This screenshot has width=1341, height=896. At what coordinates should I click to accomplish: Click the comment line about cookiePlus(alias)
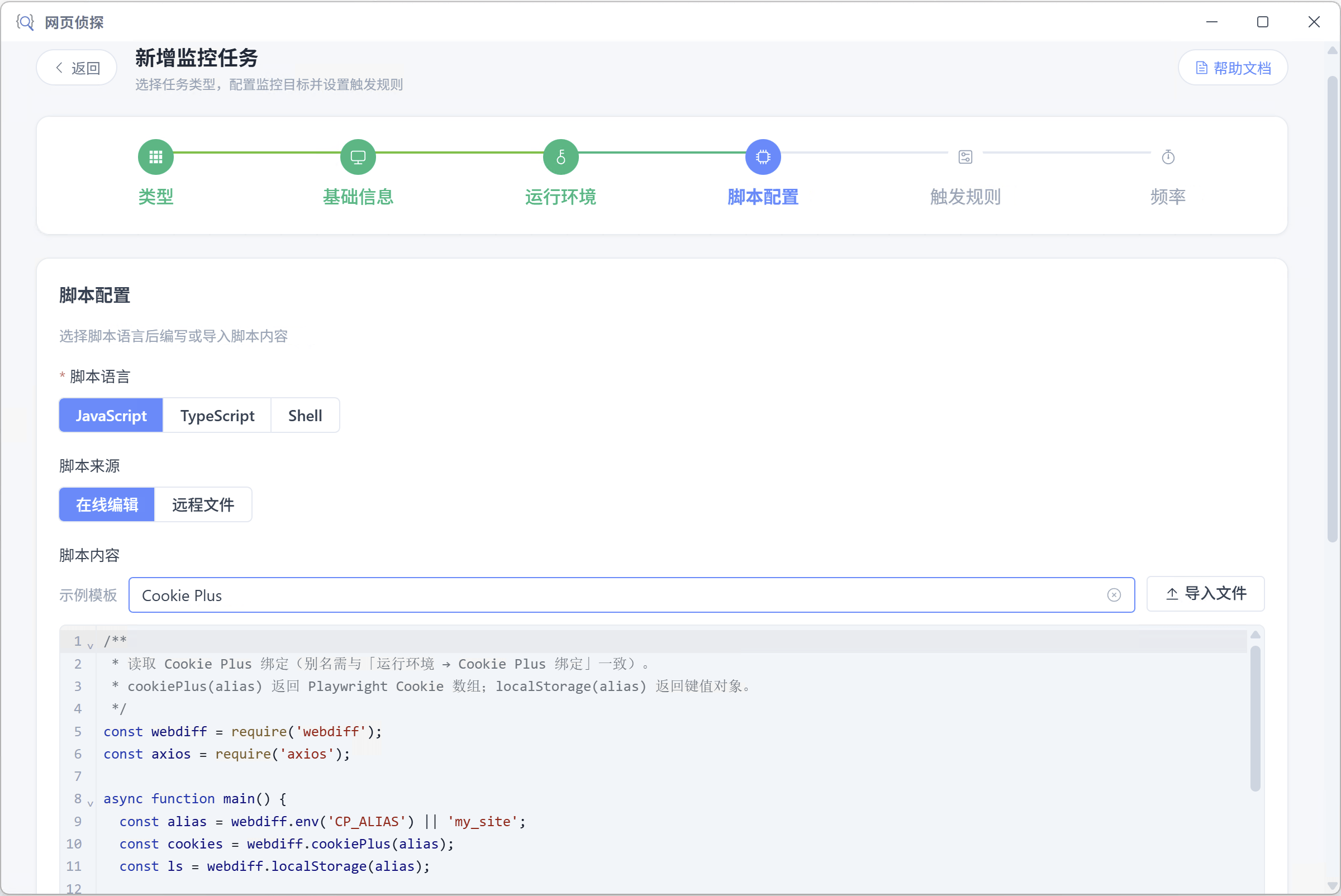tap(431, 686)
